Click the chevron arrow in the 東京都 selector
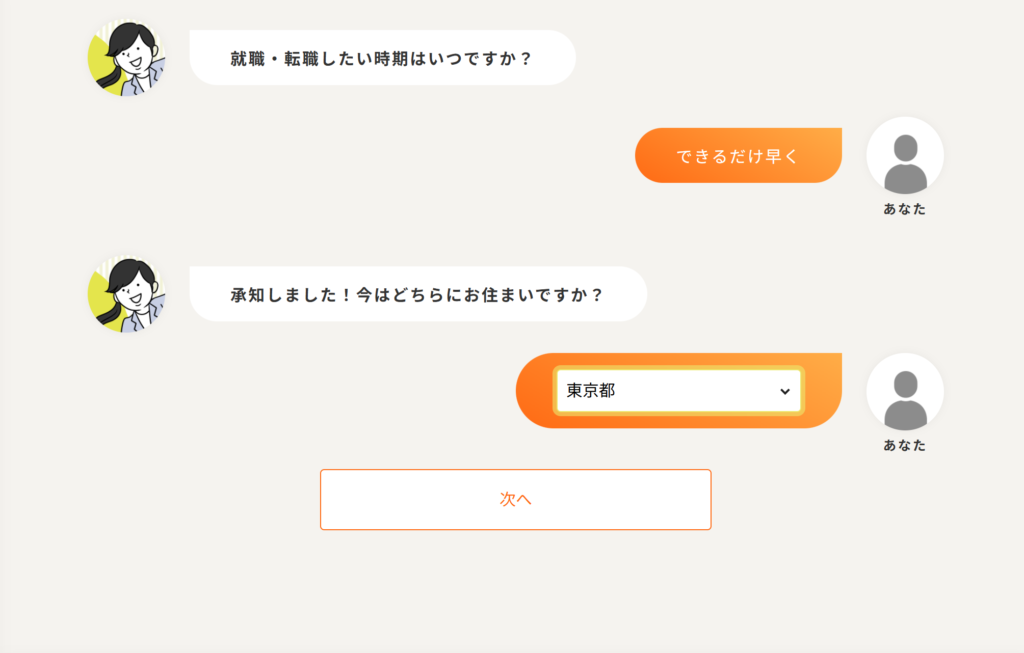The height and width of the screenshot is (653, 1024). (x=785, y=392)
